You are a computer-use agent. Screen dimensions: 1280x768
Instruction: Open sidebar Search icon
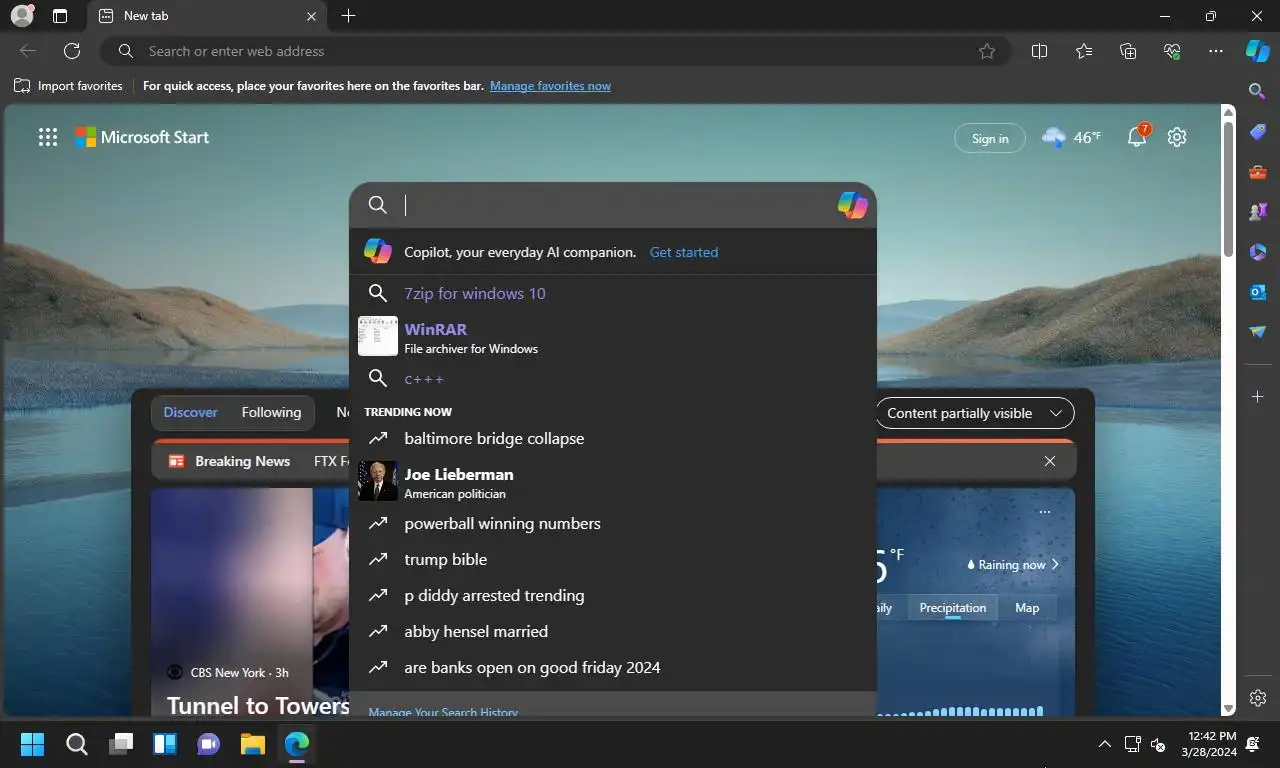point(1258,91)
